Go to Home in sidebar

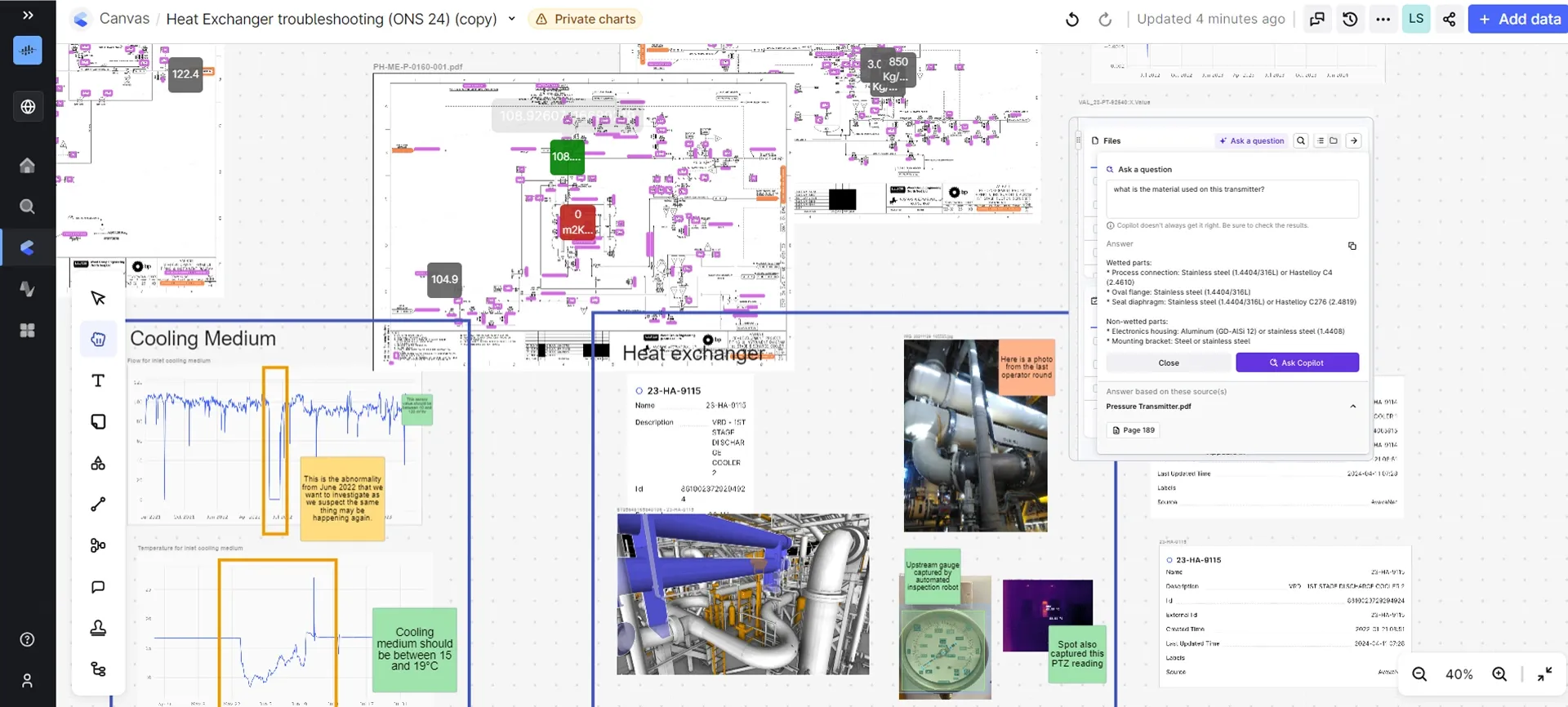click(28, 165)
